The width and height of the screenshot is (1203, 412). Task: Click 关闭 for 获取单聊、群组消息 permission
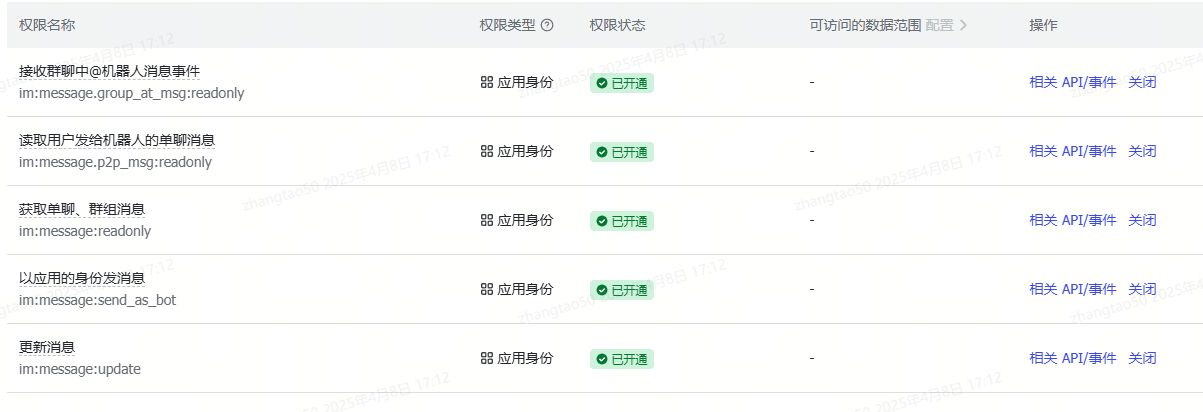(x=1142, y=221)
